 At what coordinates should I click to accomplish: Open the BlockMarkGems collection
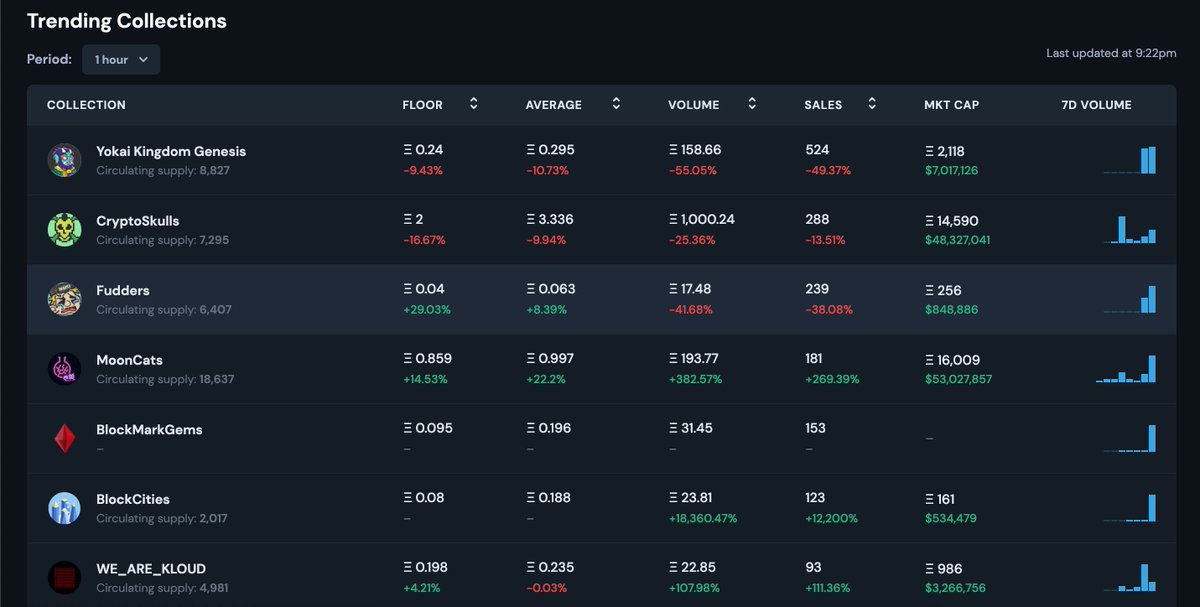(149, 429)
